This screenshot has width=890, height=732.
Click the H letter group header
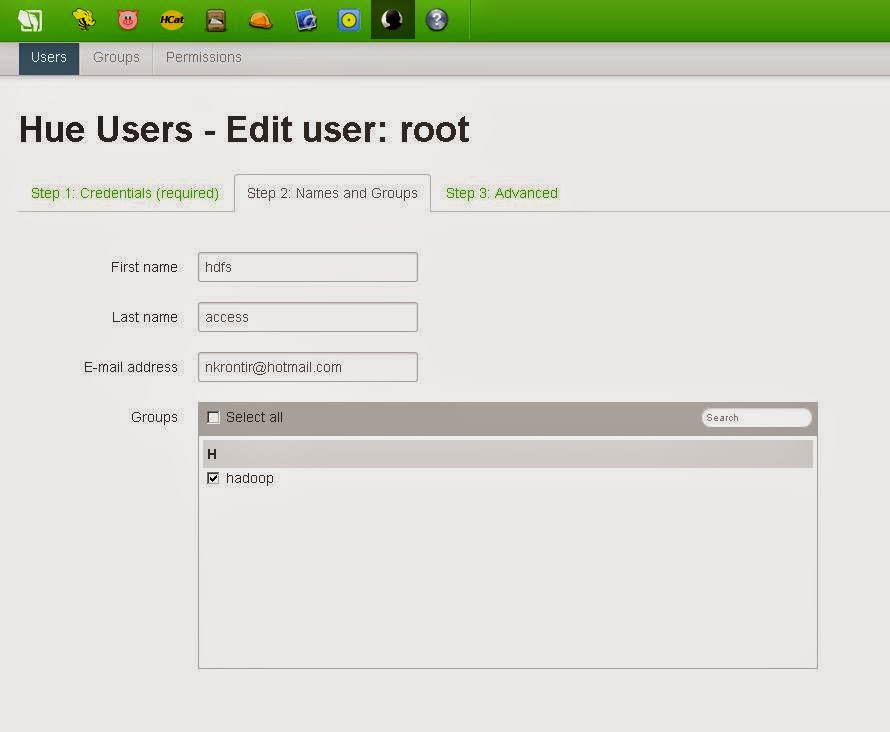click(507, 454)
